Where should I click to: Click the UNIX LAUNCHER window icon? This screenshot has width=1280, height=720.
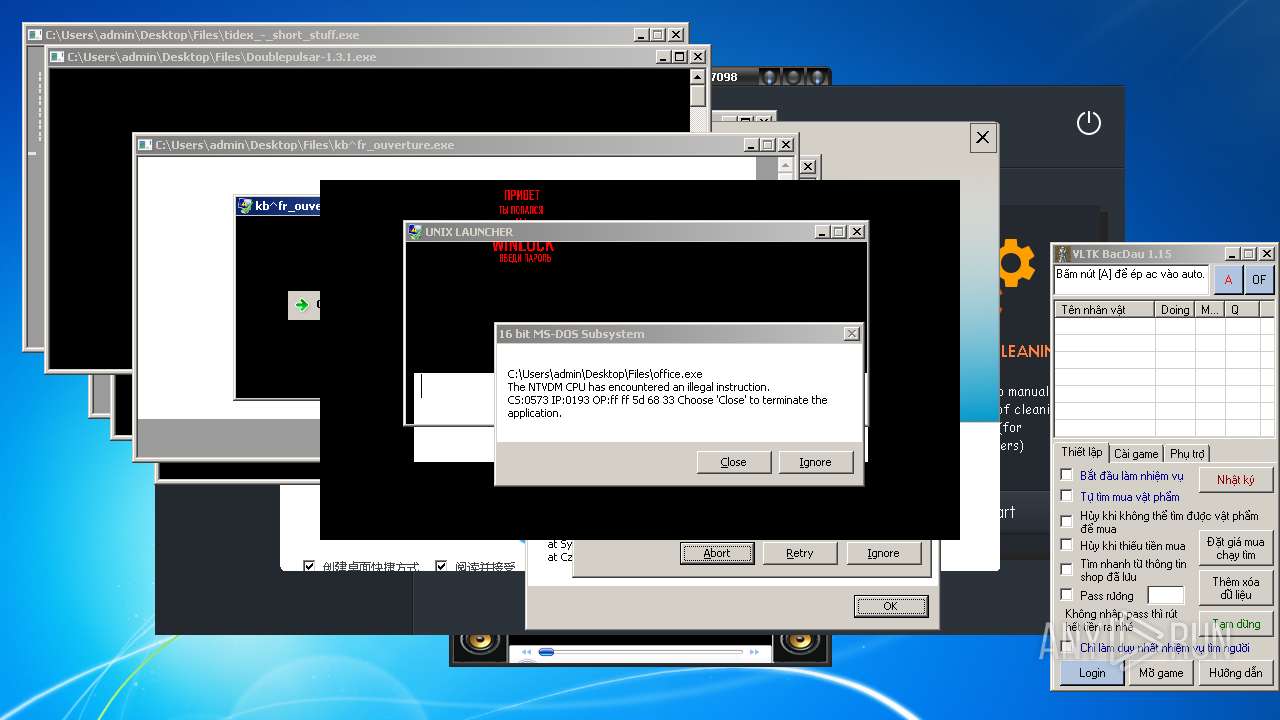415,232
